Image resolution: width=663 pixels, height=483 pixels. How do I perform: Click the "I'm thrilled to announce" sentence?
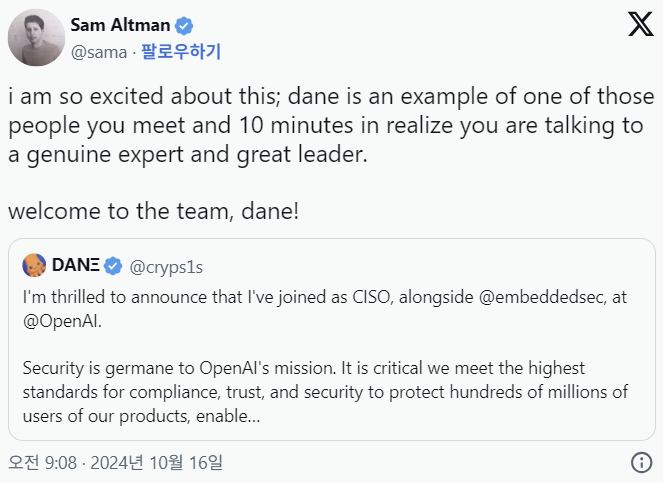(x=300, y=296)
